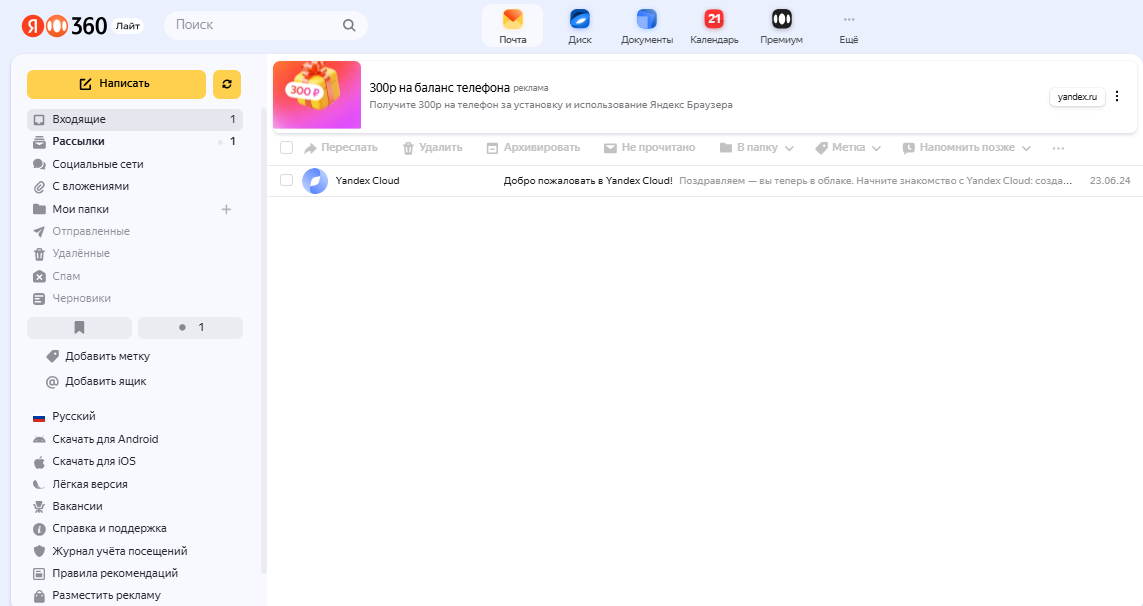Open Вакансии link
The image size is (1143, 606).
click(x=77, y=506)
